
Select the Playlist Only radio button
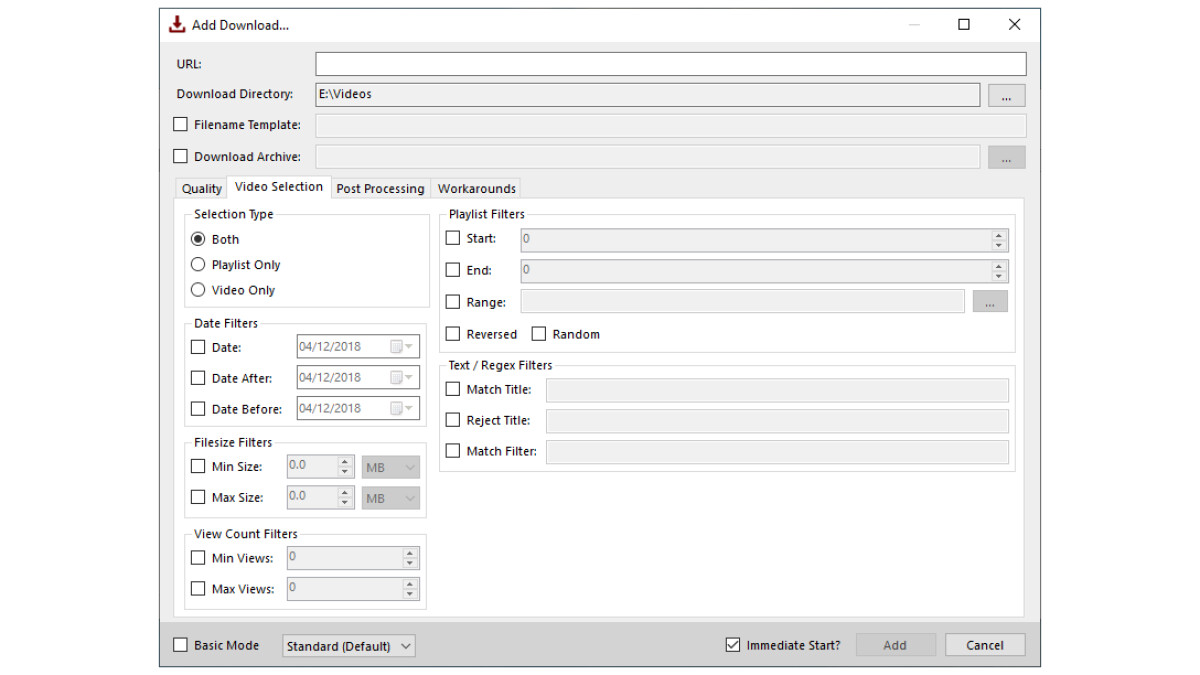pyautogui.click(x=198, y=265)
